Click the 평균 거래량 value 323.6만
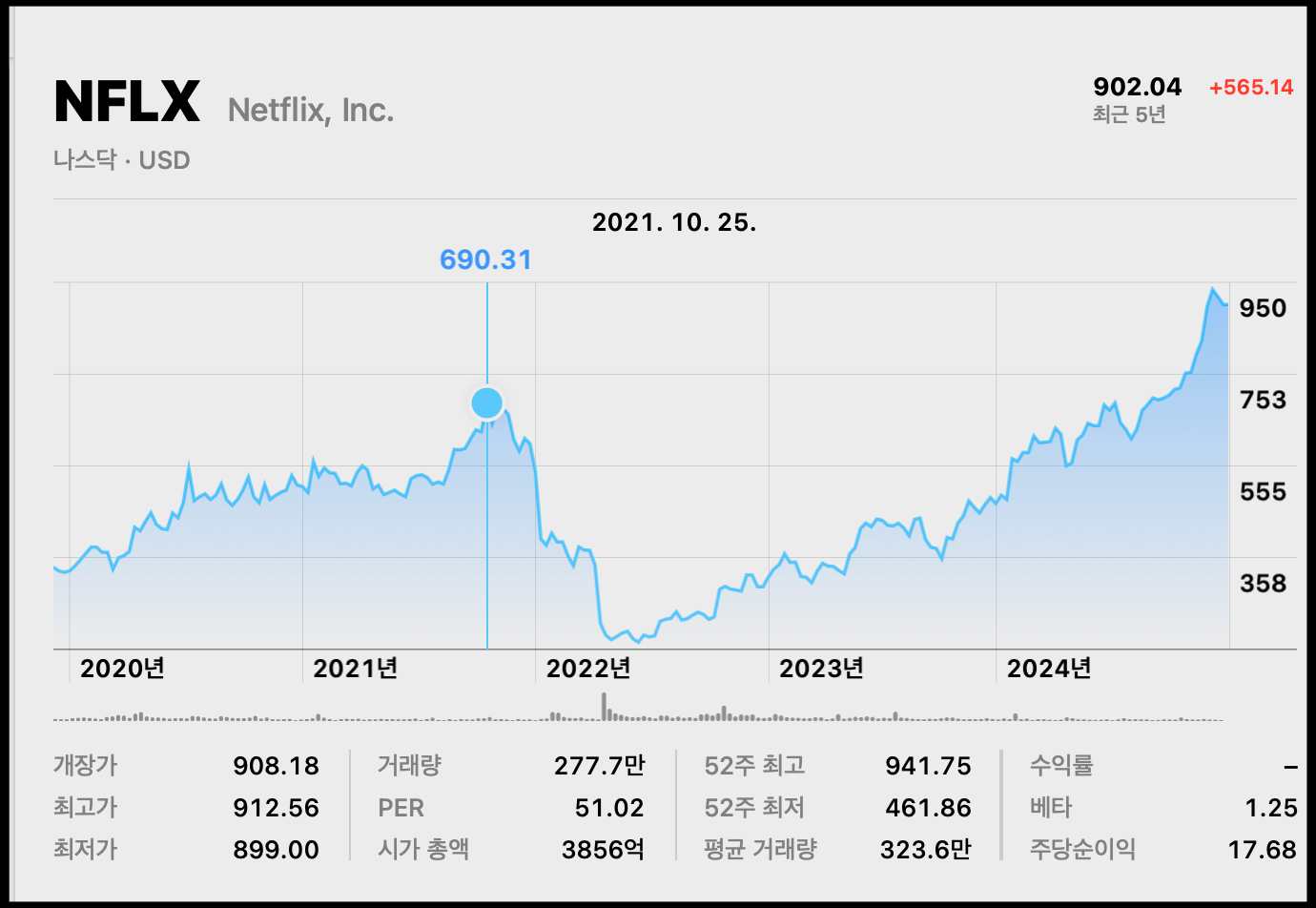Screen dimensions: 1316x908 [925, 850]
